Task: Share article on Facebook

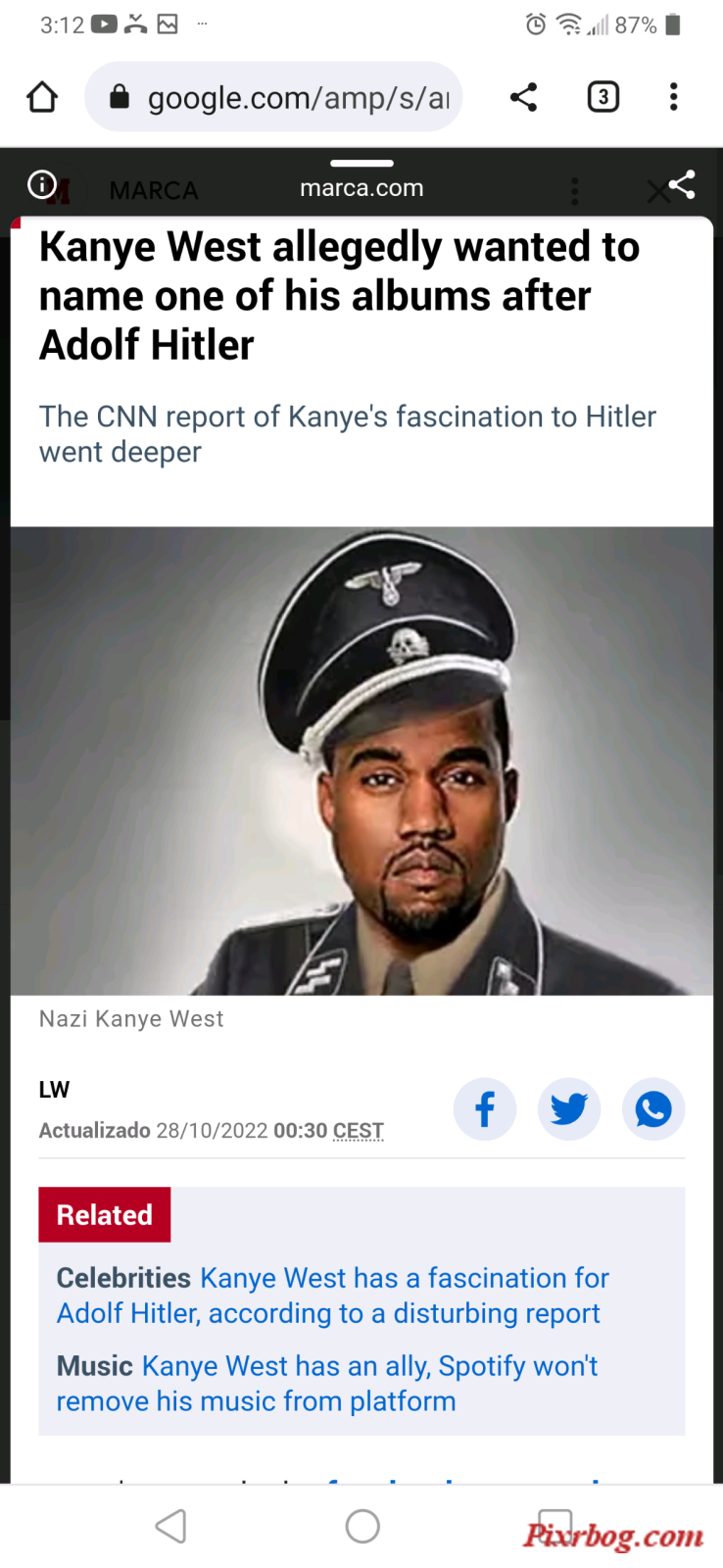Action: tap(485, 1108)
